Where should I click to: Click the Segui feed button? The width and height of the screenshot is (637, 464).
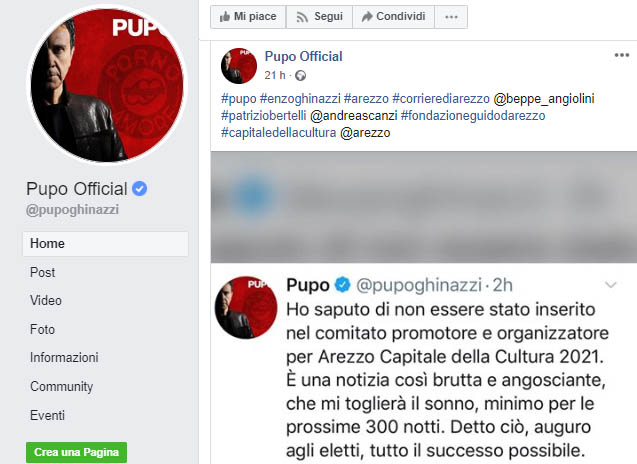pyautogui.click(x=319, y=17)
